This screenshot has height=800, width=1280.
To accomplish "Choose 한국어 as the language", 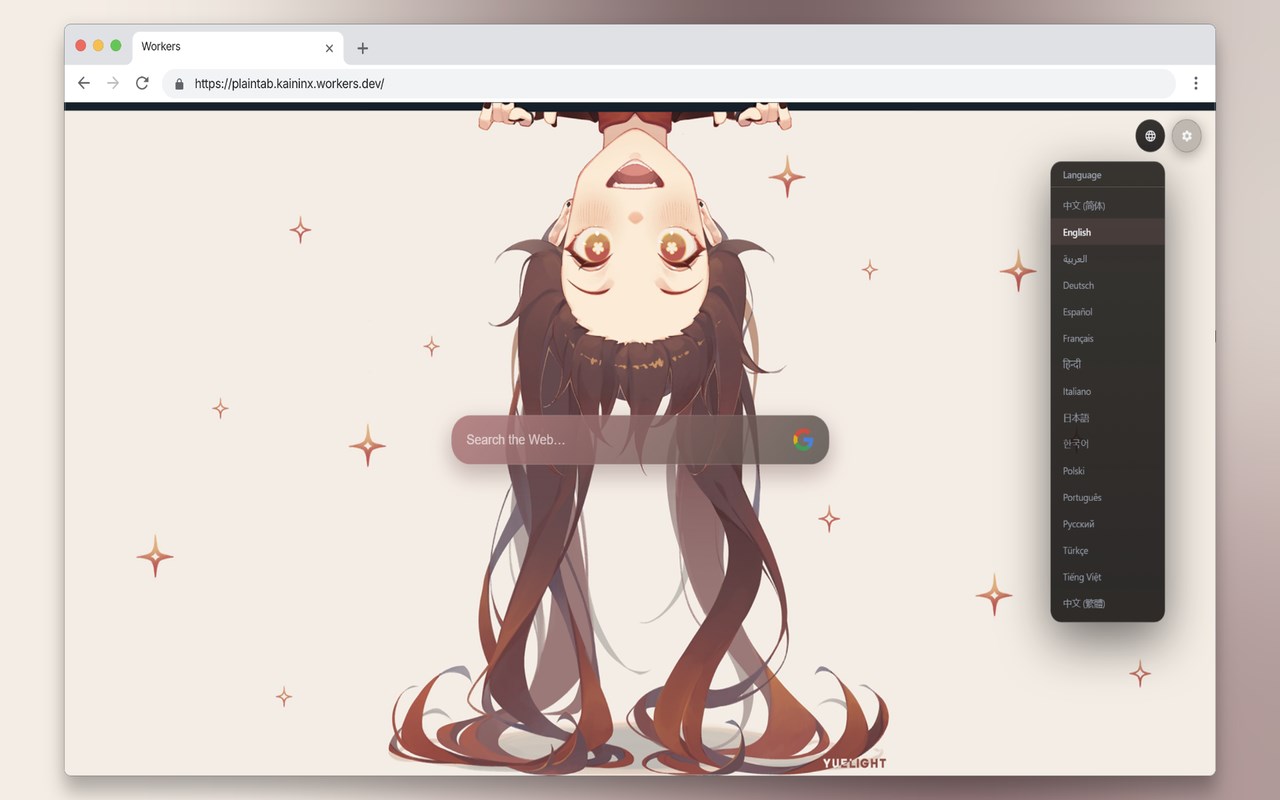I will coord(1108,444).
